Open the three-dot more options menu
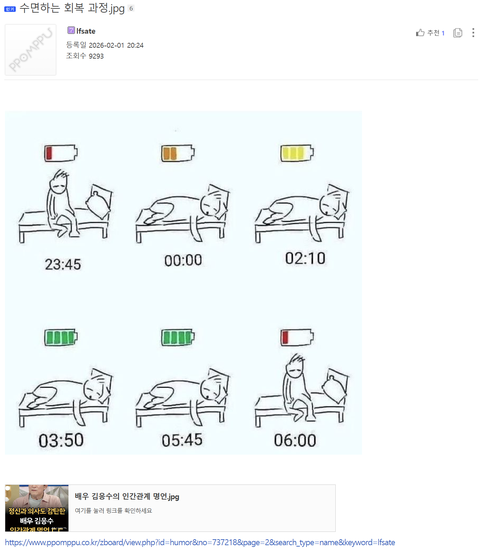This screenshot has width=480, height=555. tap(473, 33)
